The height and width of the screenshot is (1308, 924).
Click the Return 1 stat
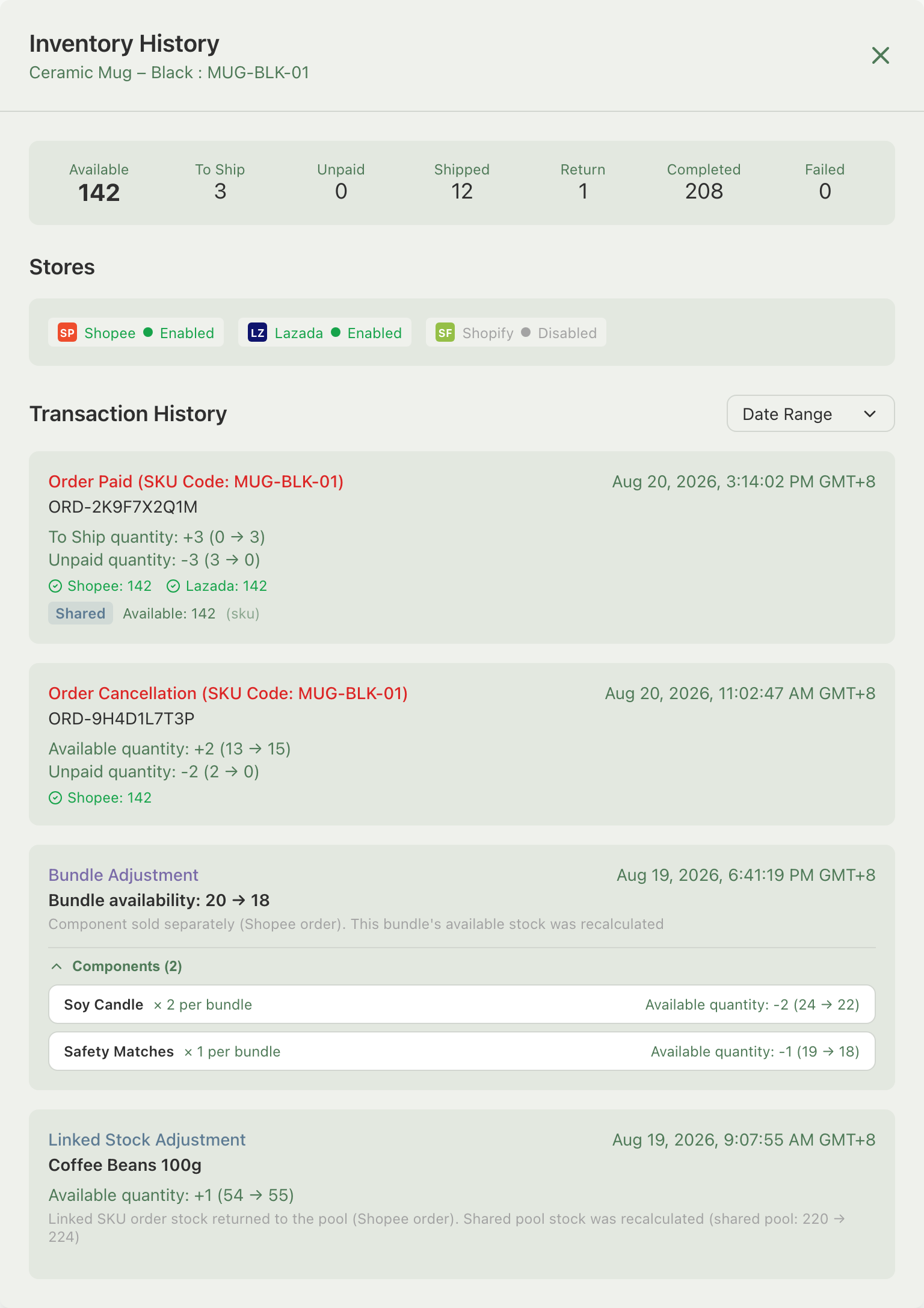coord(583,183)
